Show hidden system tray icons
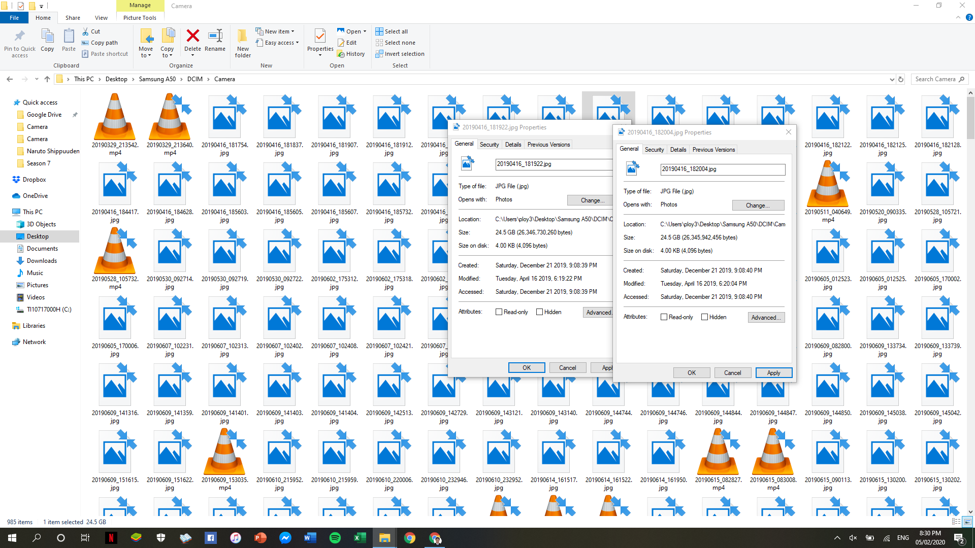This screenshot has height=548, width=975. [837, 538]
